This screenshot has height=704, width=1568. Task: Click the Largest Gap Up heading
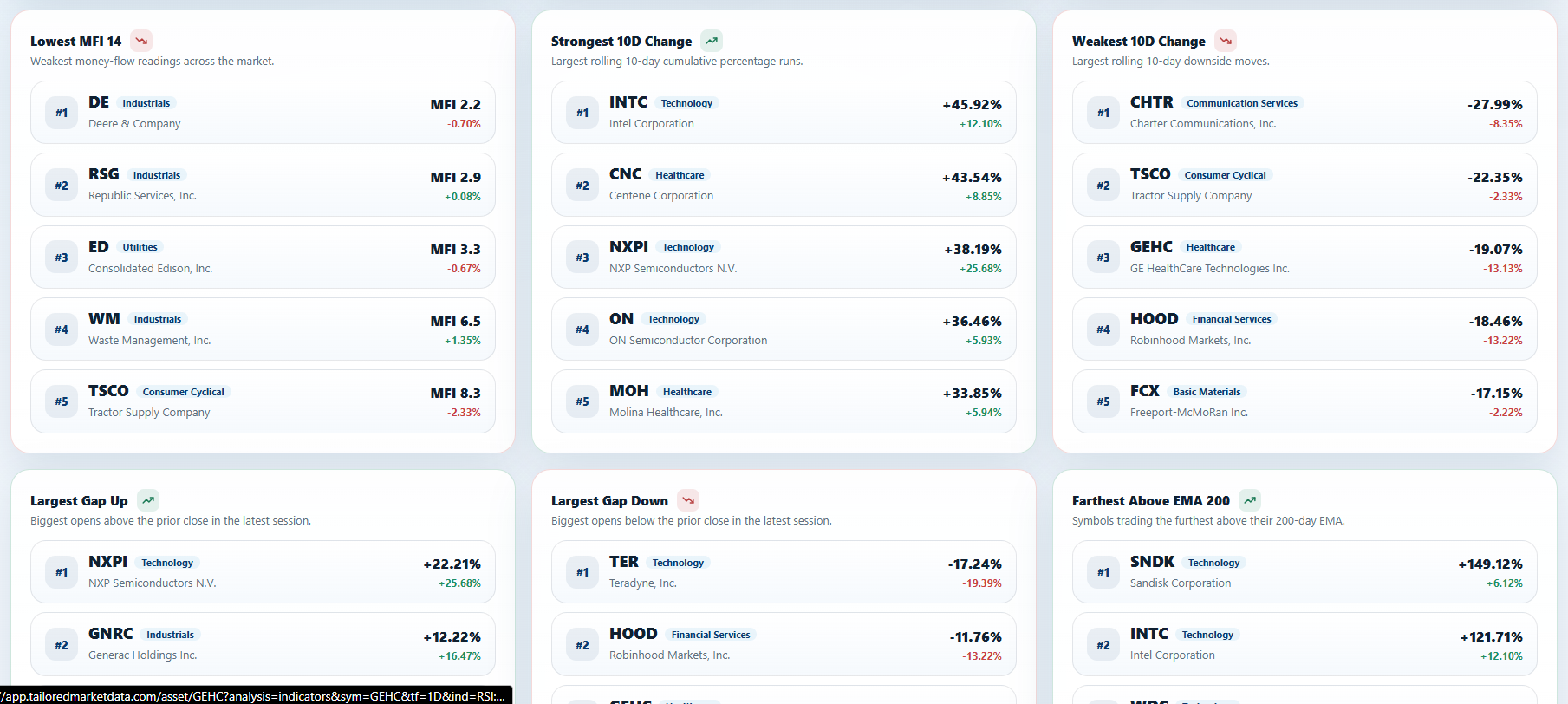[x=79, y=500]
